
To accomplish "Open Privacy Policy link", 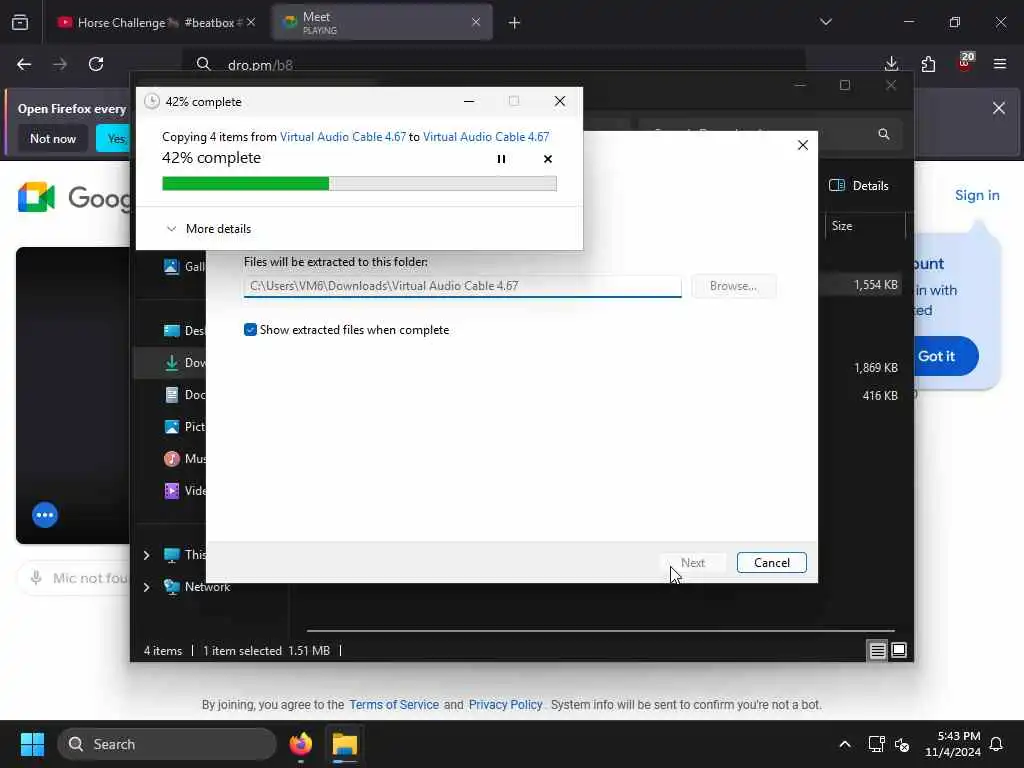I will (x=505, y=705).
